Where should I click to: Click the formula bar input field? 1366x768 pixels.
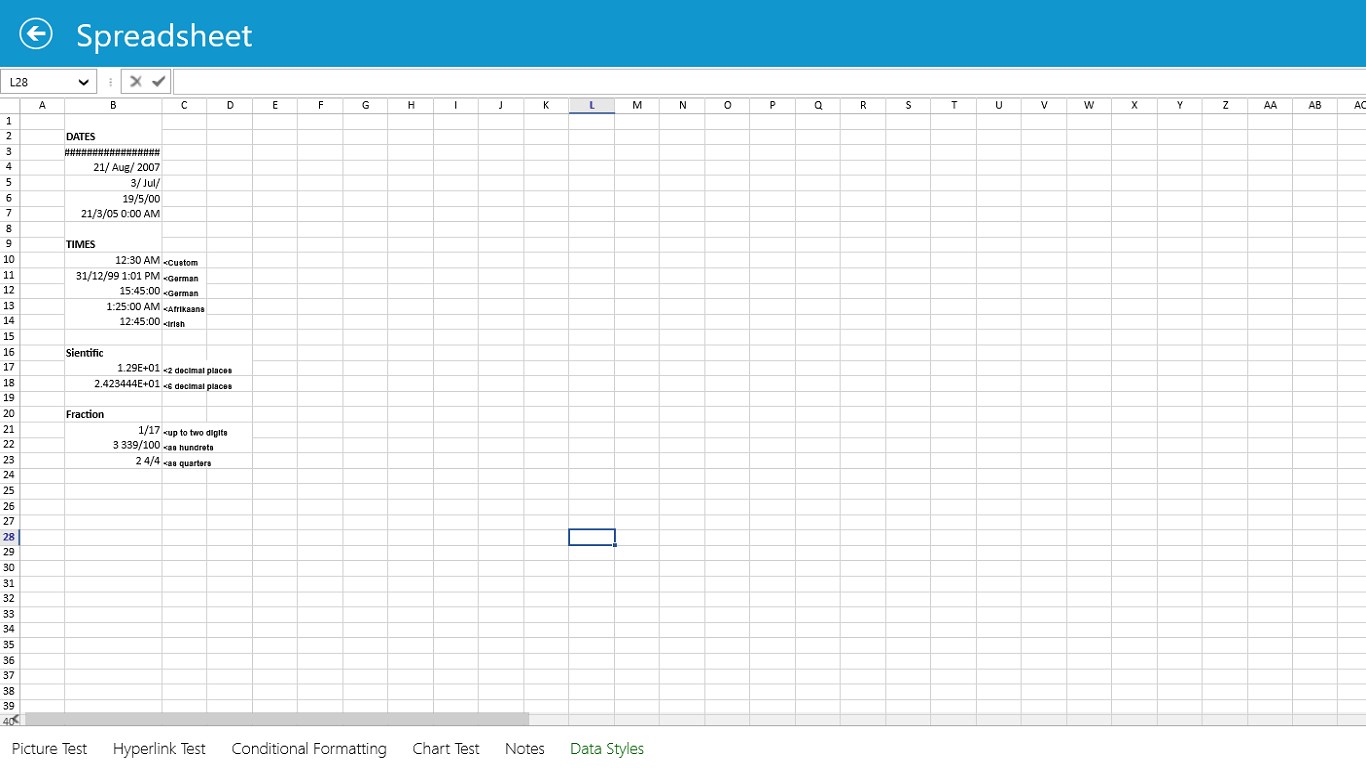click(769, 82)
